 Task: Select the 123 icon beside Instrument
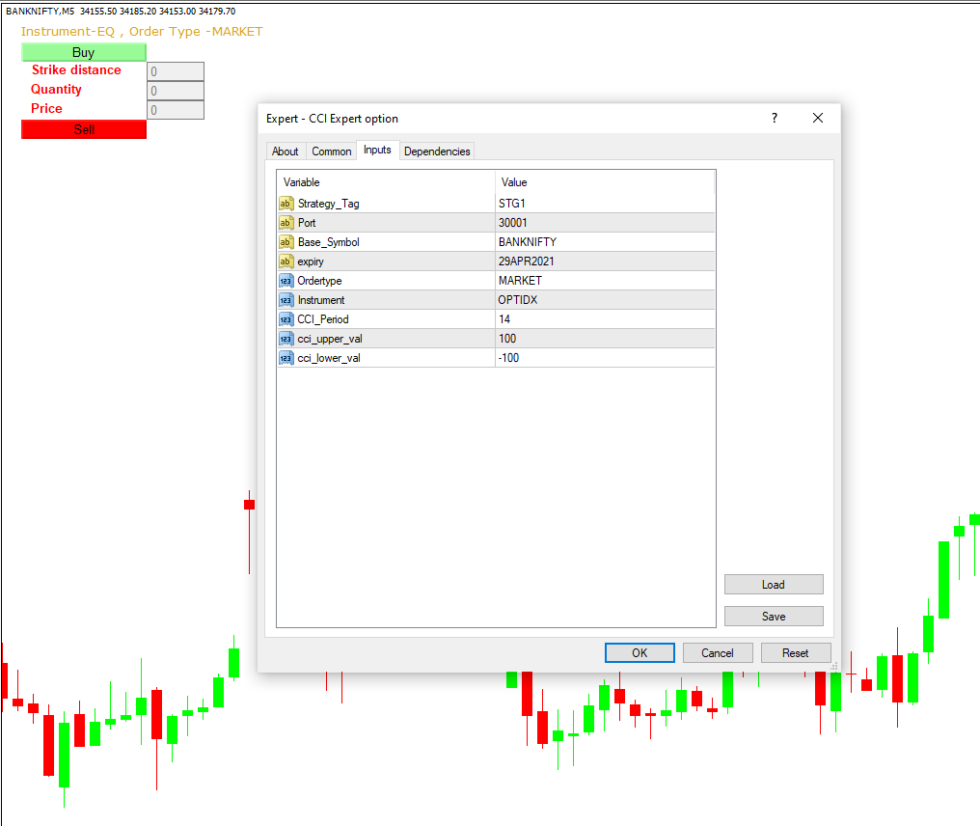(286, 300)
